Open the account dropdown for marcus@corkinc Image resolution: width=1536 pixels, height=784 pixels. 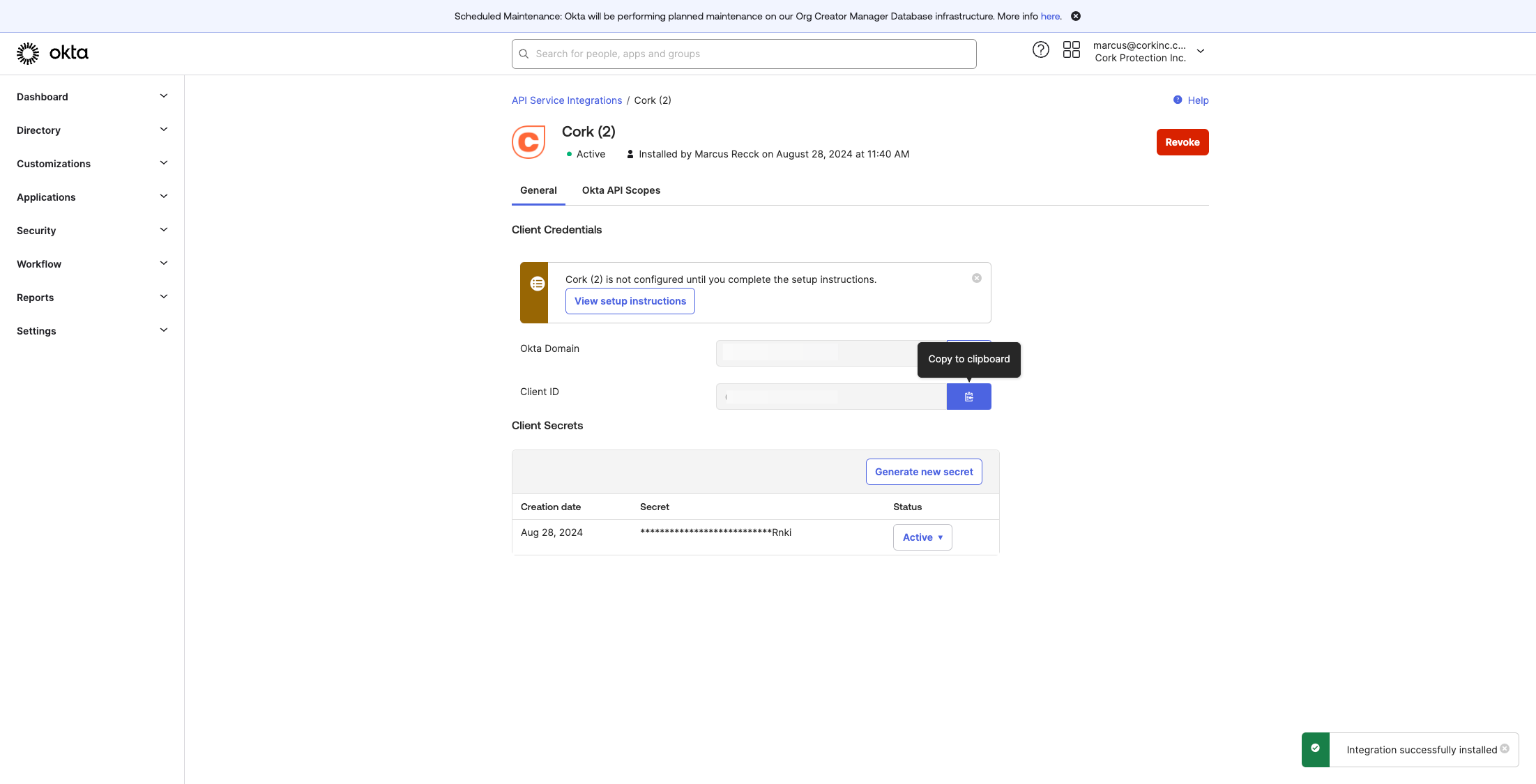1148,52
